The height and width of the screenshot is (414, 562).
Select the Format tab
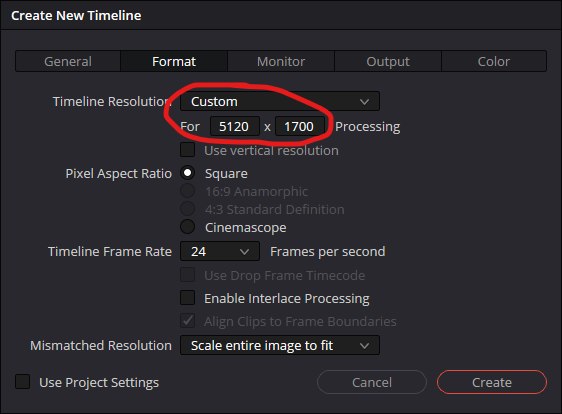pyautogui.click(x=174, y=61)
